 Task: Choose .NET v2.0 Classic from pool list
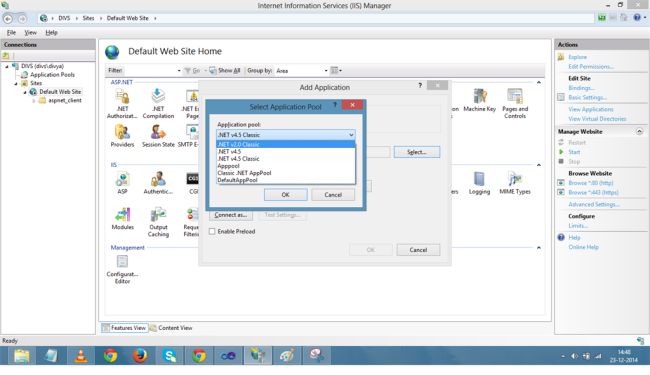[x=286, y=144]
